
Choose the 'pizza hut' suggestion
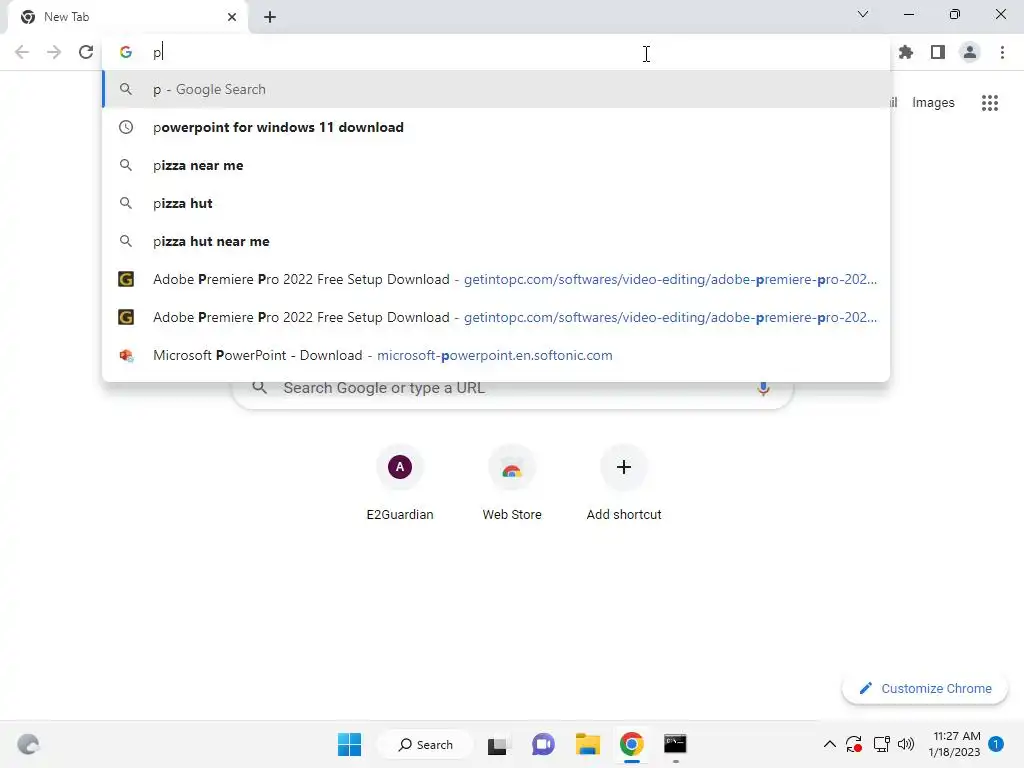[x=496, y=203]
